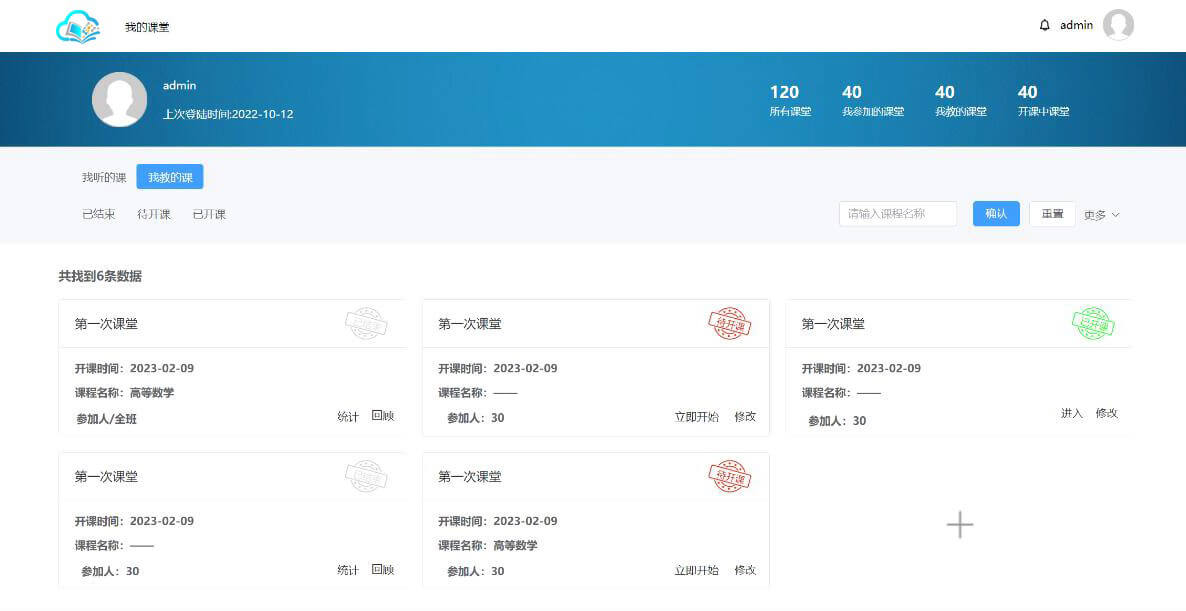
Task: Switch to the 我听的课 tab
Action: [104, 178]
